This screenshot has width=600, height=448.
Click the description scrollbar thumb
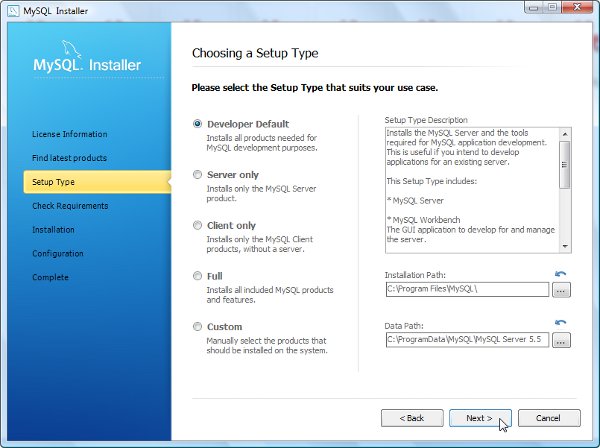565,165
